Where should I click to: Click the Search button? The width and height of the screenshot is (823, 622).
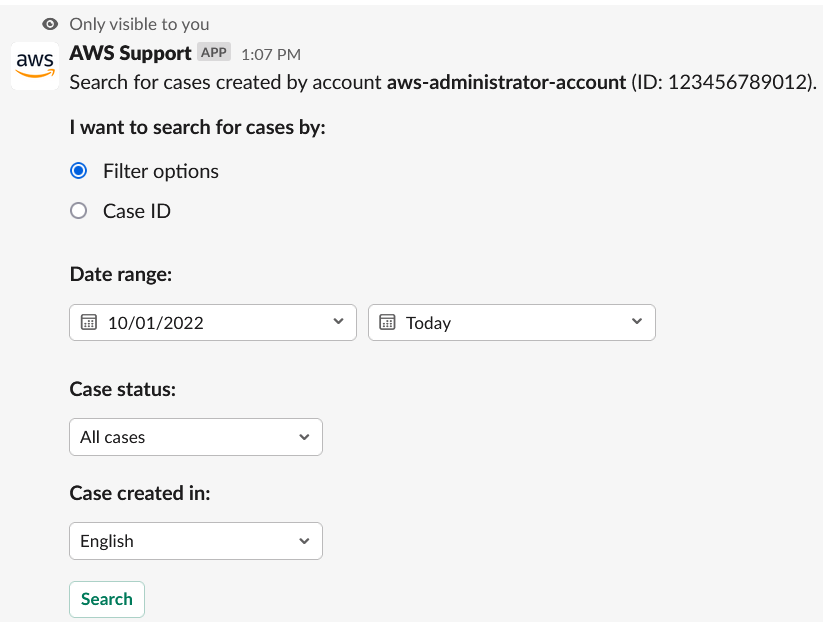[106, 598]
